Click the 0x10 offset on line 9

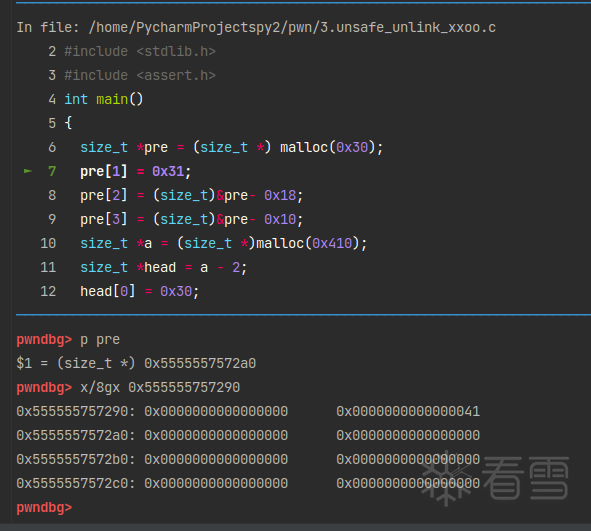(x=280, y=219)
